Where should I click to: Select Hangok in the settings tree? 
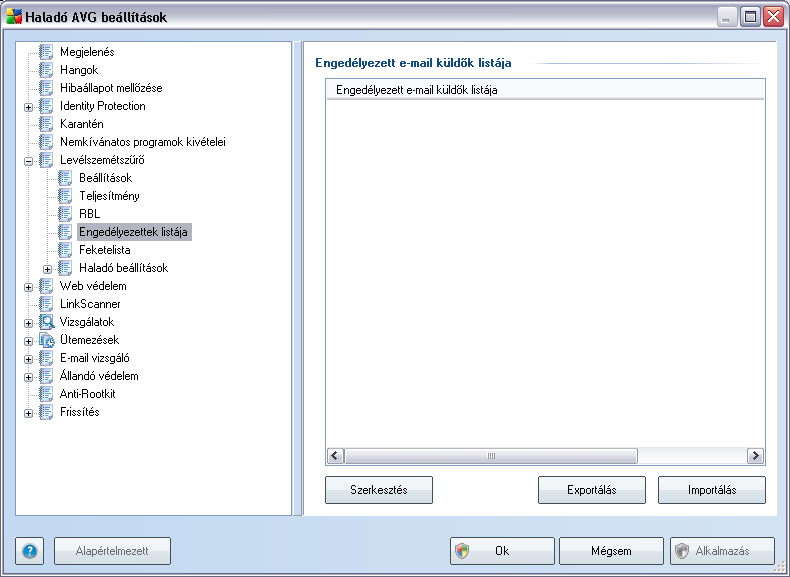[79, 70]
